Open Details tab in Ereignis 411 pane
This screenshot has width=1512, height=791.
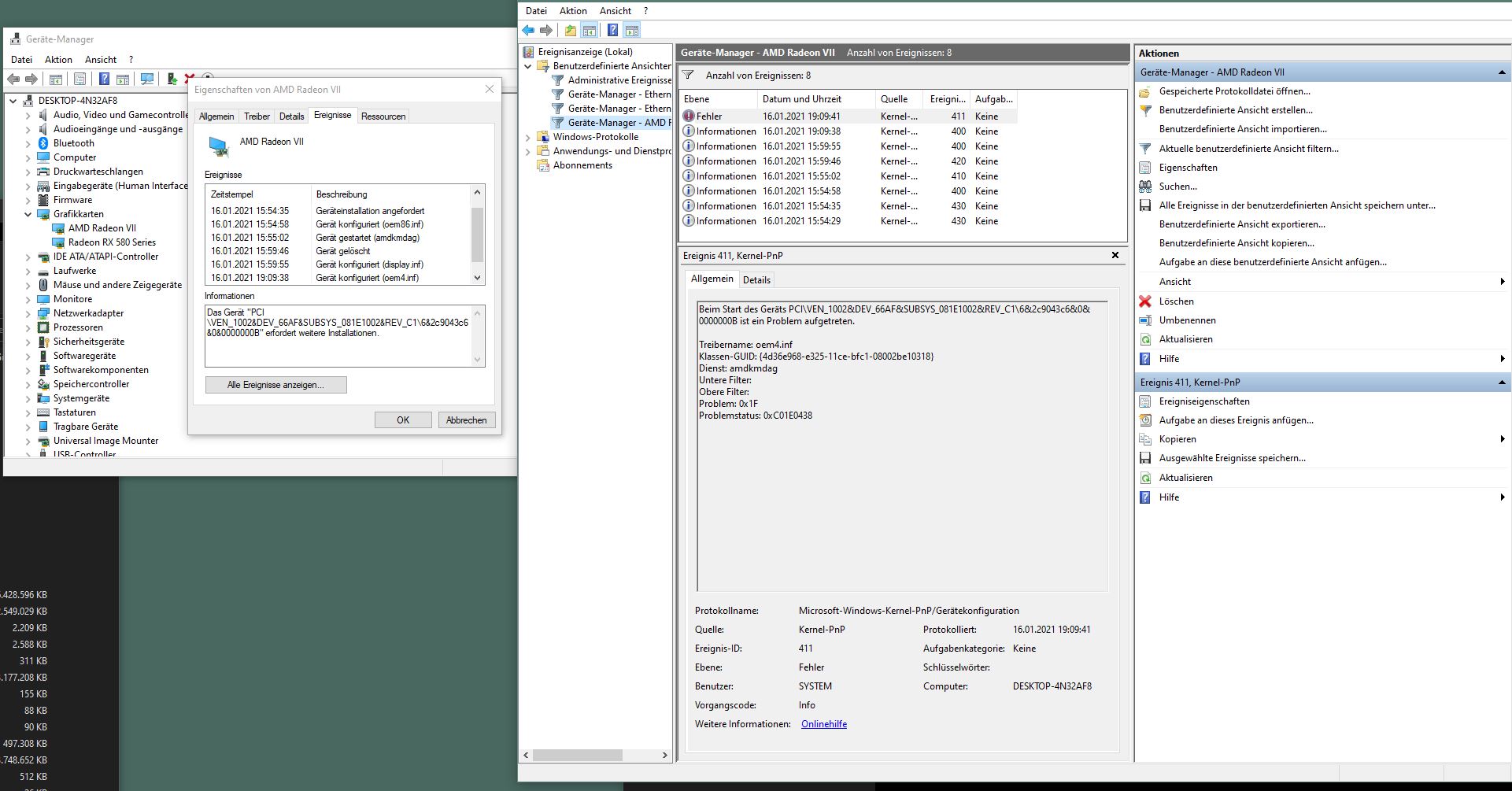(x=756, y=280)
